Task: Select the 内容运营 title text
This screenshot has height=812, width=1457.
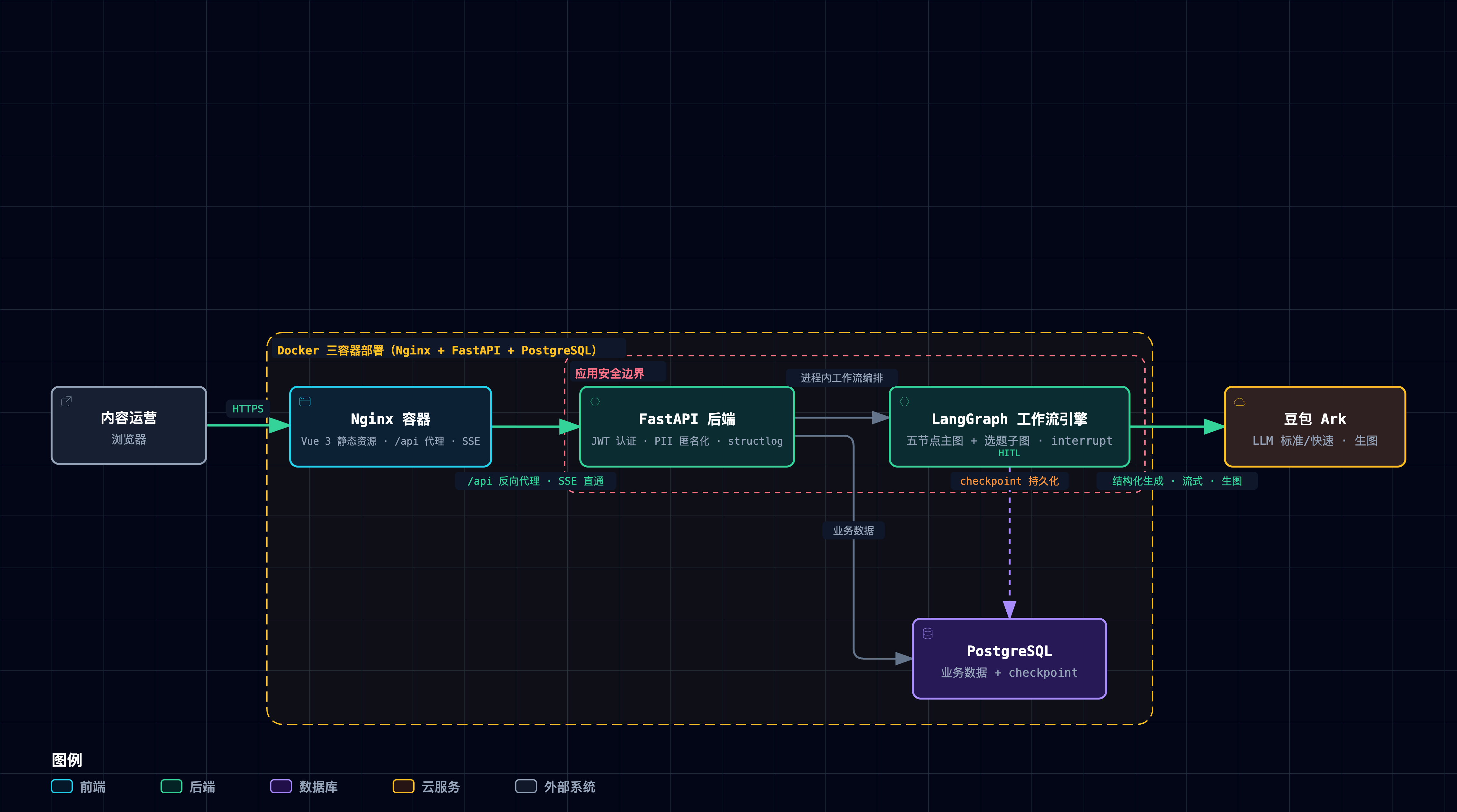Action: [x=129, y=418]
